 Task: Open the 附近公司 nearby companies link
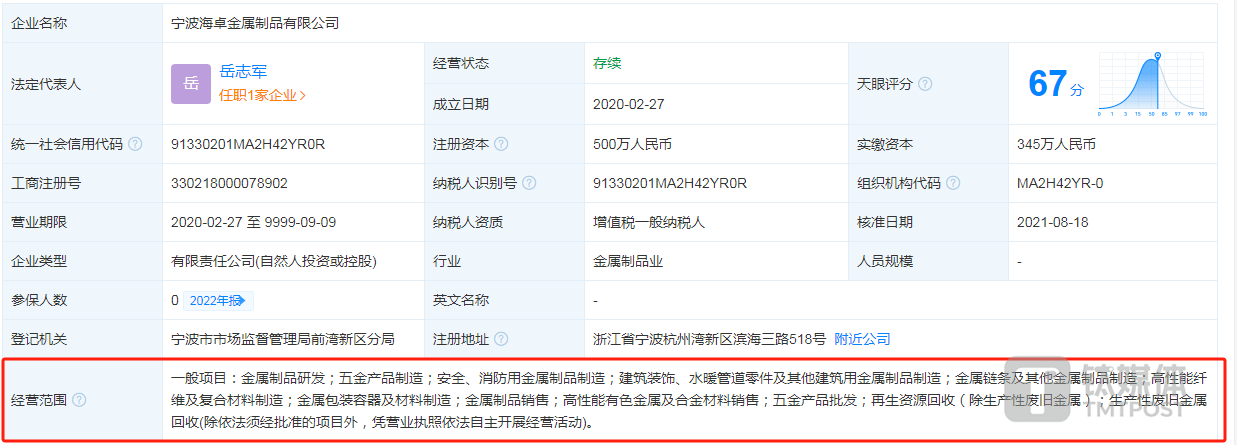click(x=862, y=339)
